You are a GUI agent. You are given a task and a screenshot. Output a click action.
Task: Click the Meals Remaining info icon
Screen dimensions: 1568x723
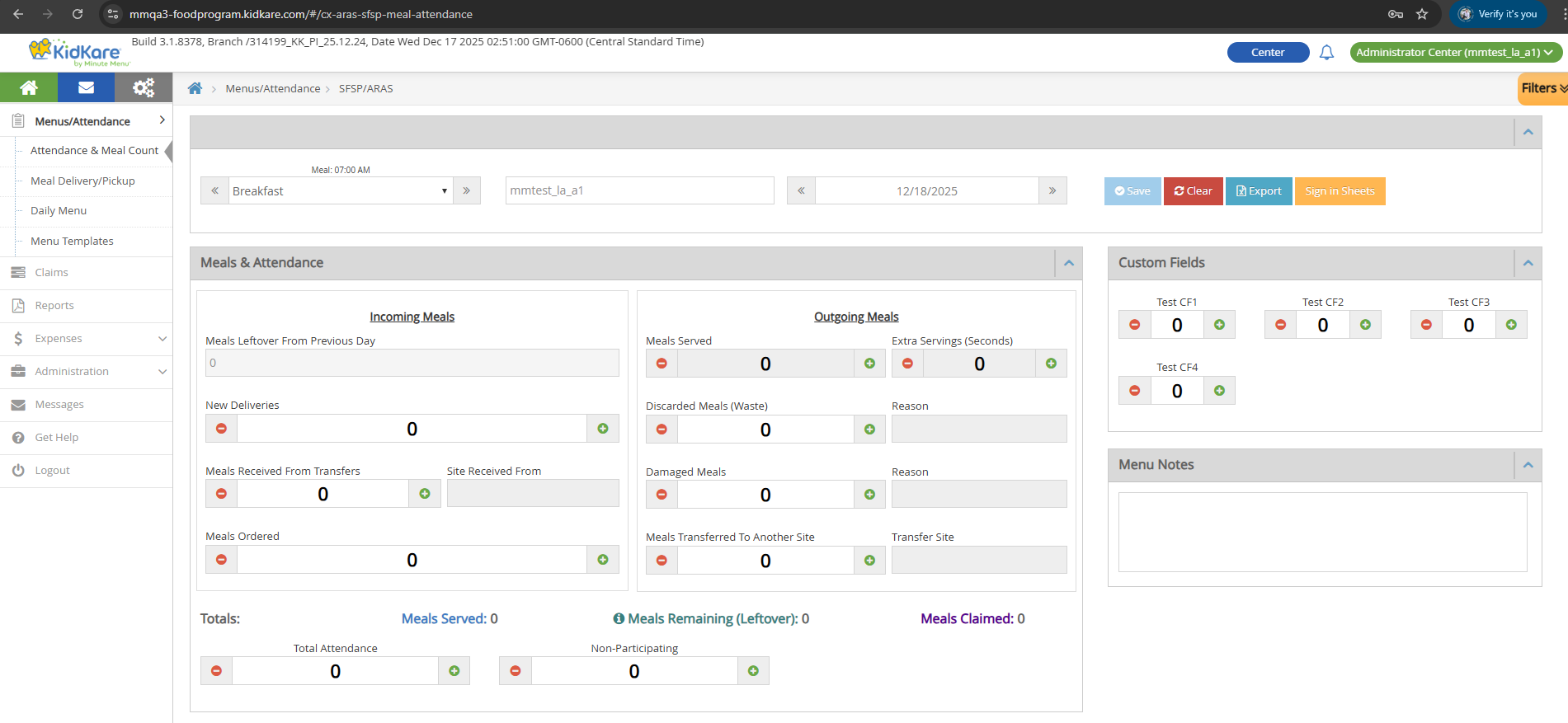pyautogui.click(x=619, y=618)
